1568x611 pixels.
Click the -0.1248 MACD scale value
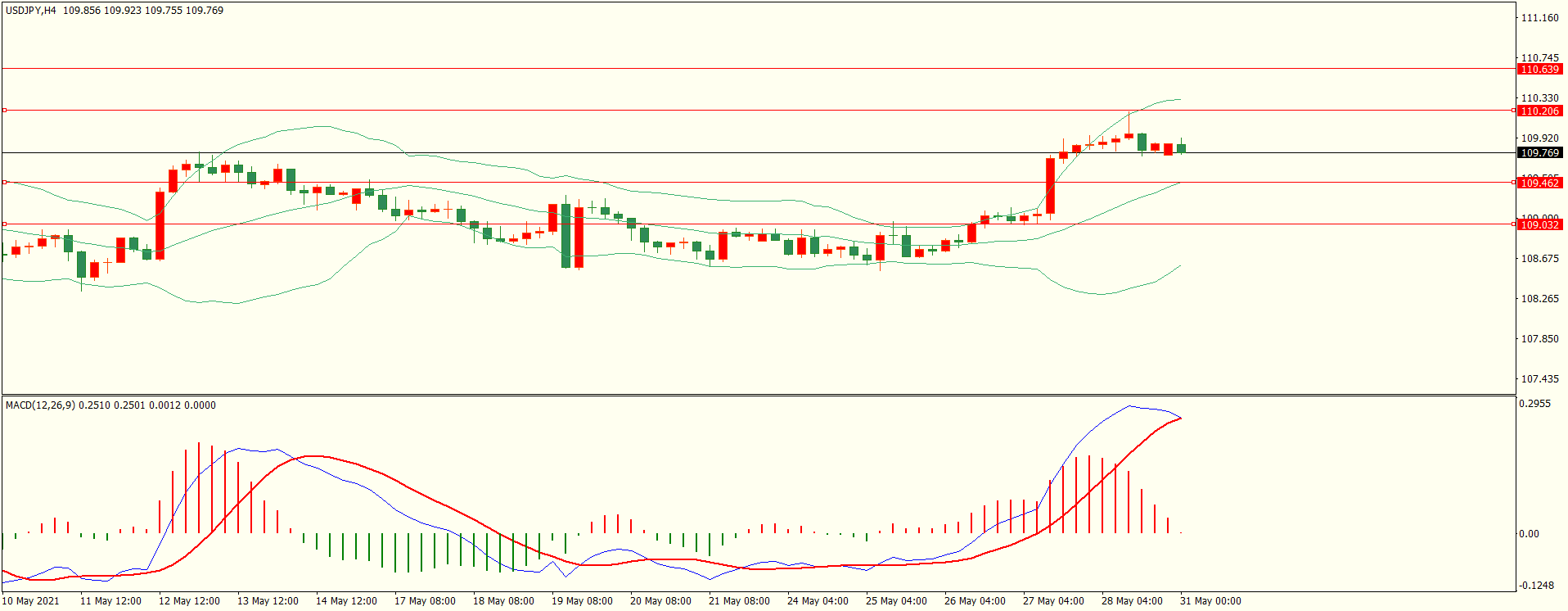[1536, 586]
